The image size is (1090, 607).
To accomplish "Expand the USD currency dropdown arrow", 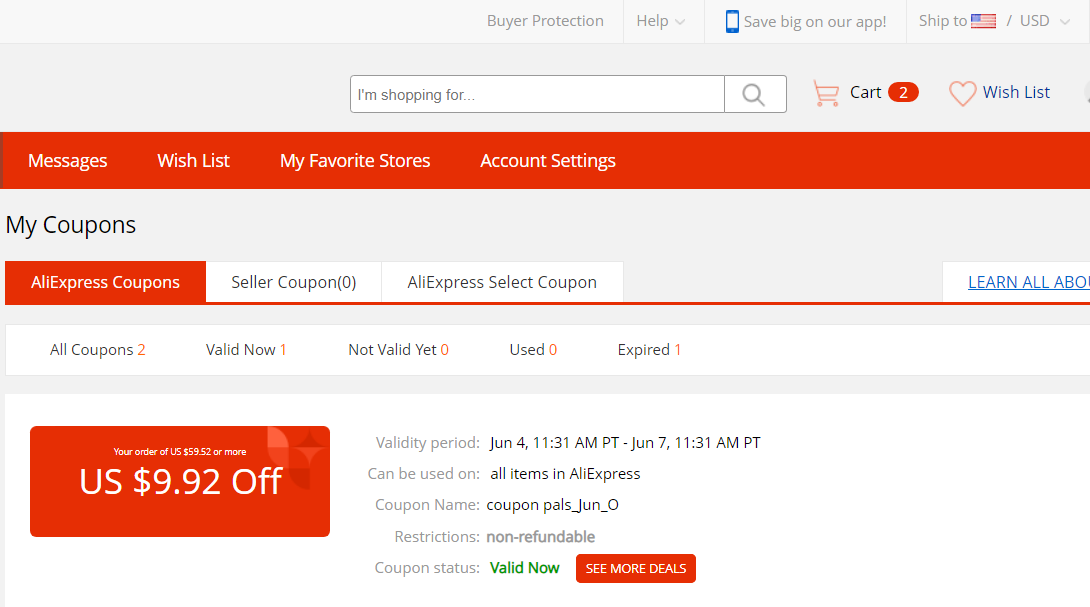I will click(1064, 22).
